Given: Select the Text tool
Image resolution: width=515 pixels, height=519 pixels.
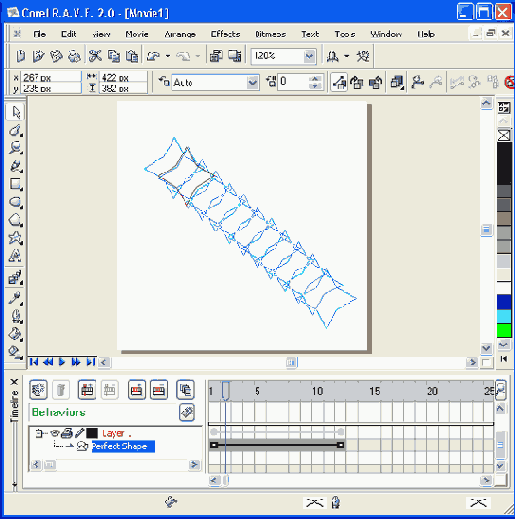Looking at the screenshot, I should [x=15, y=256].
